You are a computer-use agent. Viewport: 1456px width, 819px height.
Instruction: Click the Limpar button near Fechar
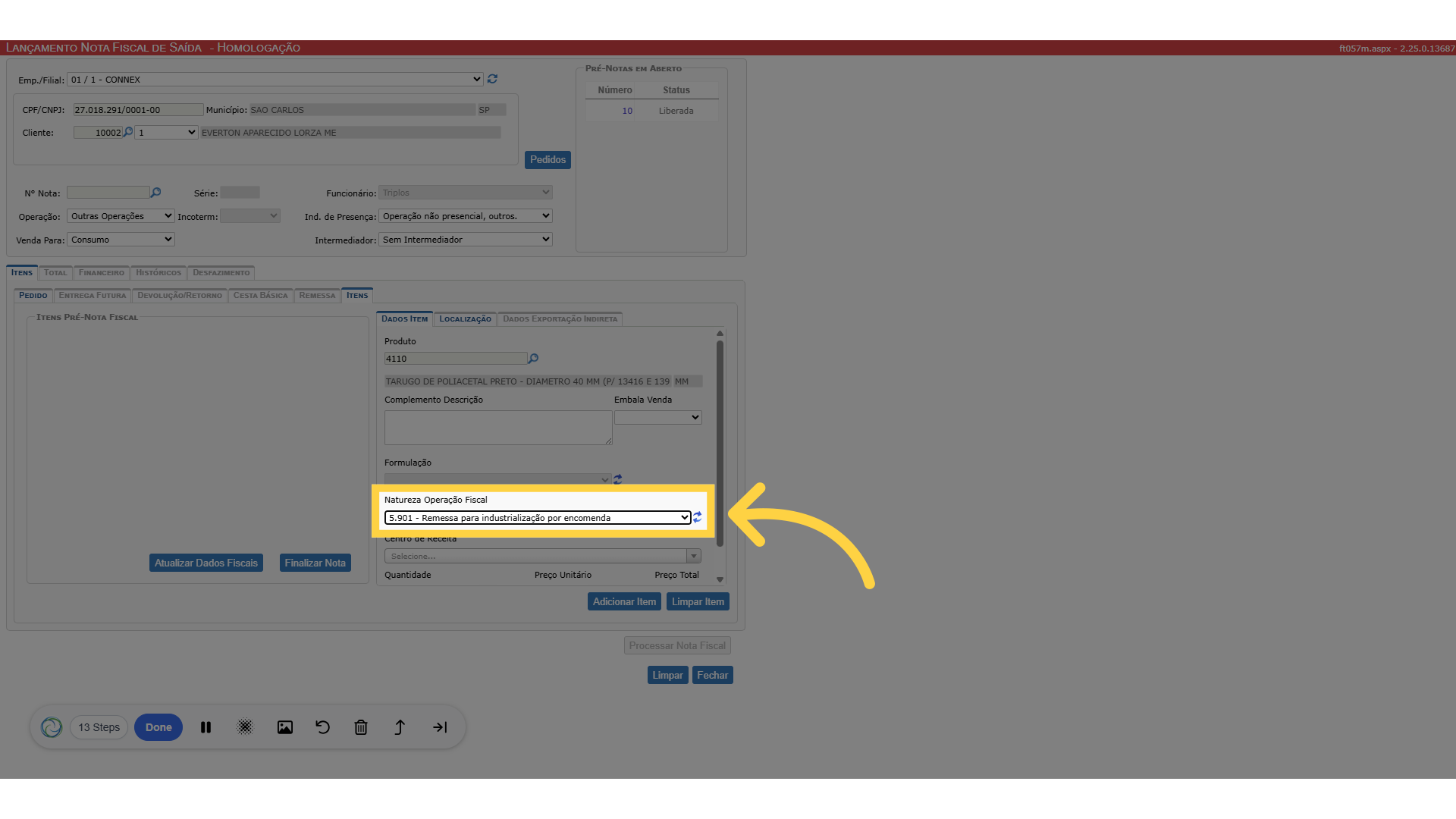pyautogui.click(x=667, y=675)
